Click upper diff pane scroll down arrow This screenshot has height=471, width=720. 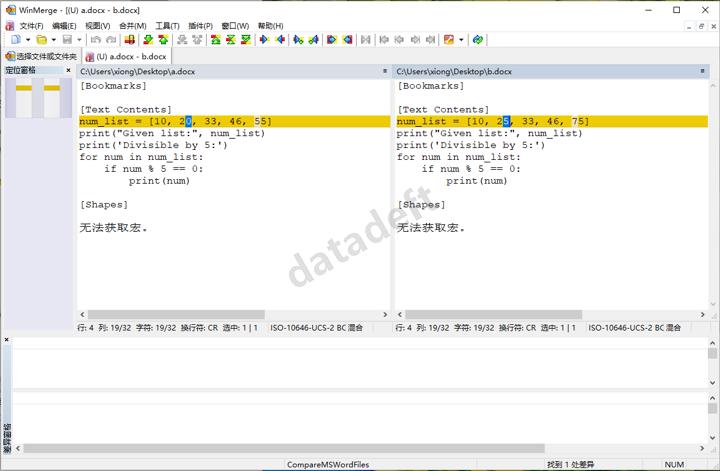point(713,383)
